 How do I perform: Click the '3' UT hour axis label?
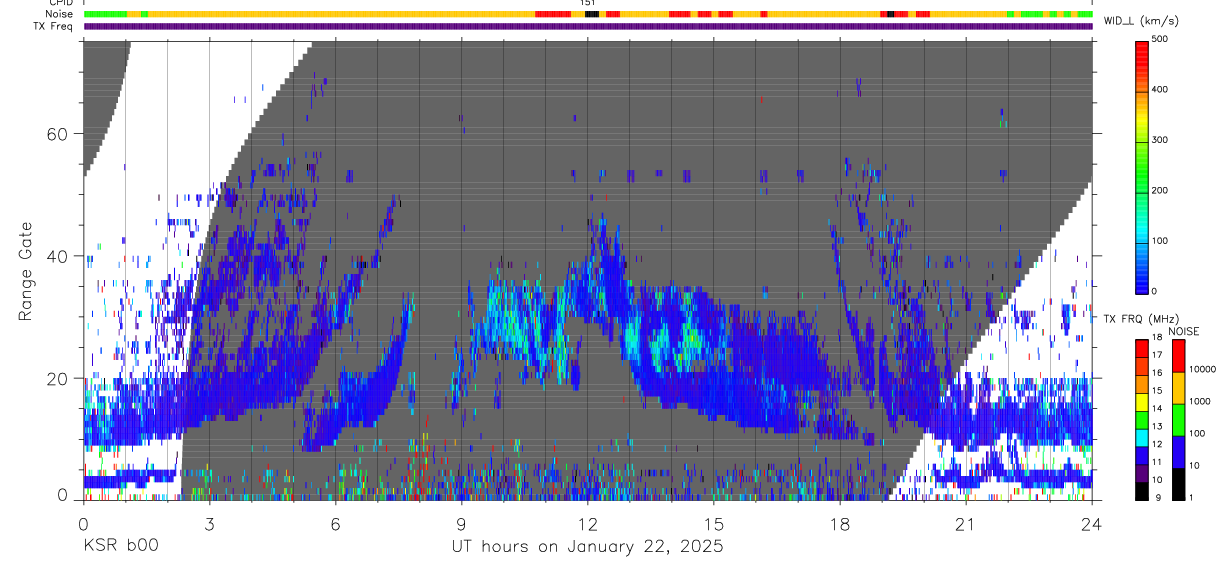209,523
